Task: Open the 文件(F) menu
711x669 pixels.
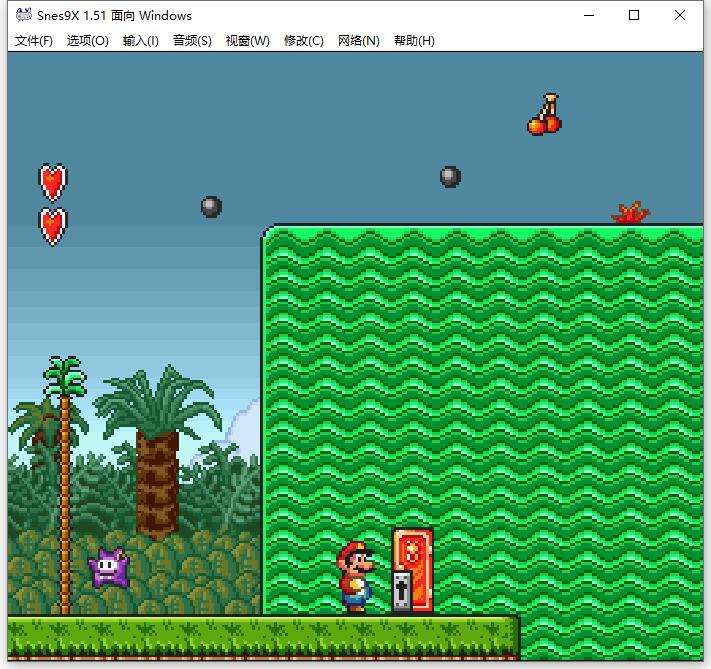Action: (34, 41)
